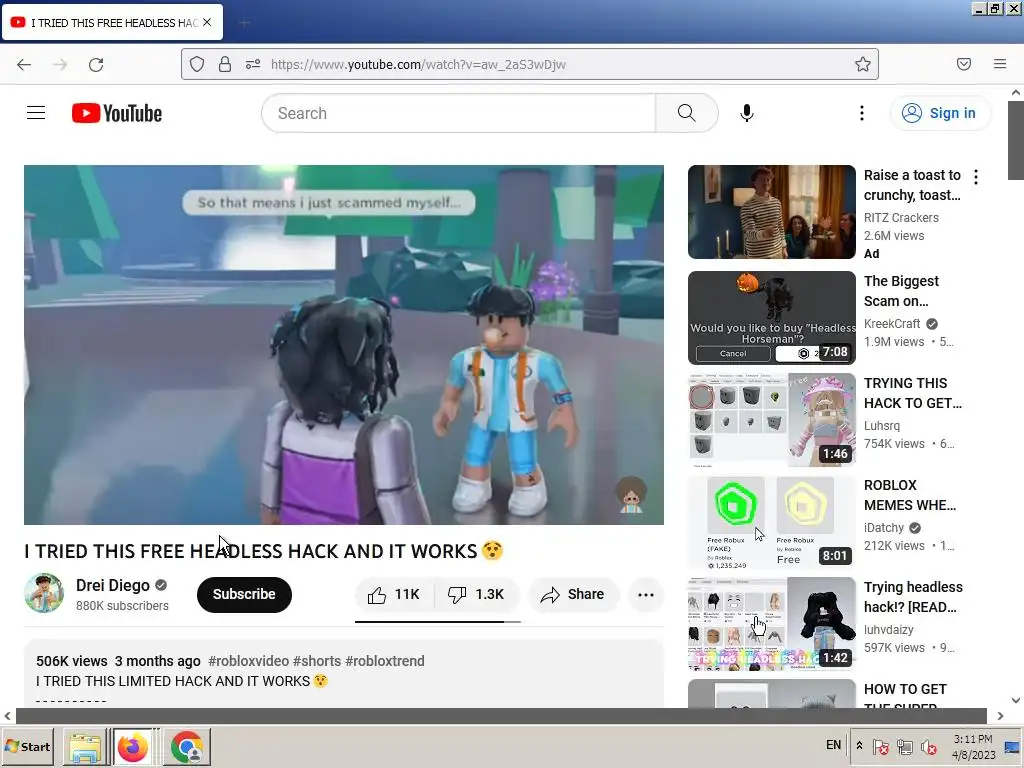
Task: Click iDatchy channel name
Action: click(884, 528)
